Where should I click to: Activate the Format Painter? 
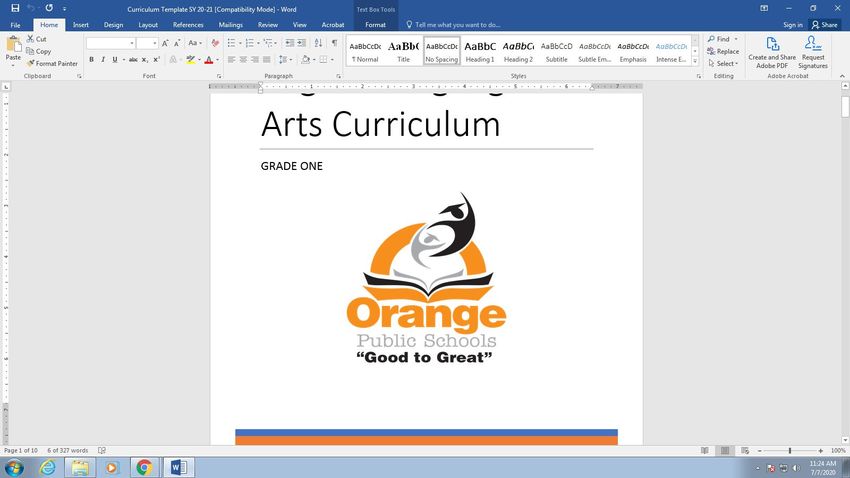tap(52, 63)
